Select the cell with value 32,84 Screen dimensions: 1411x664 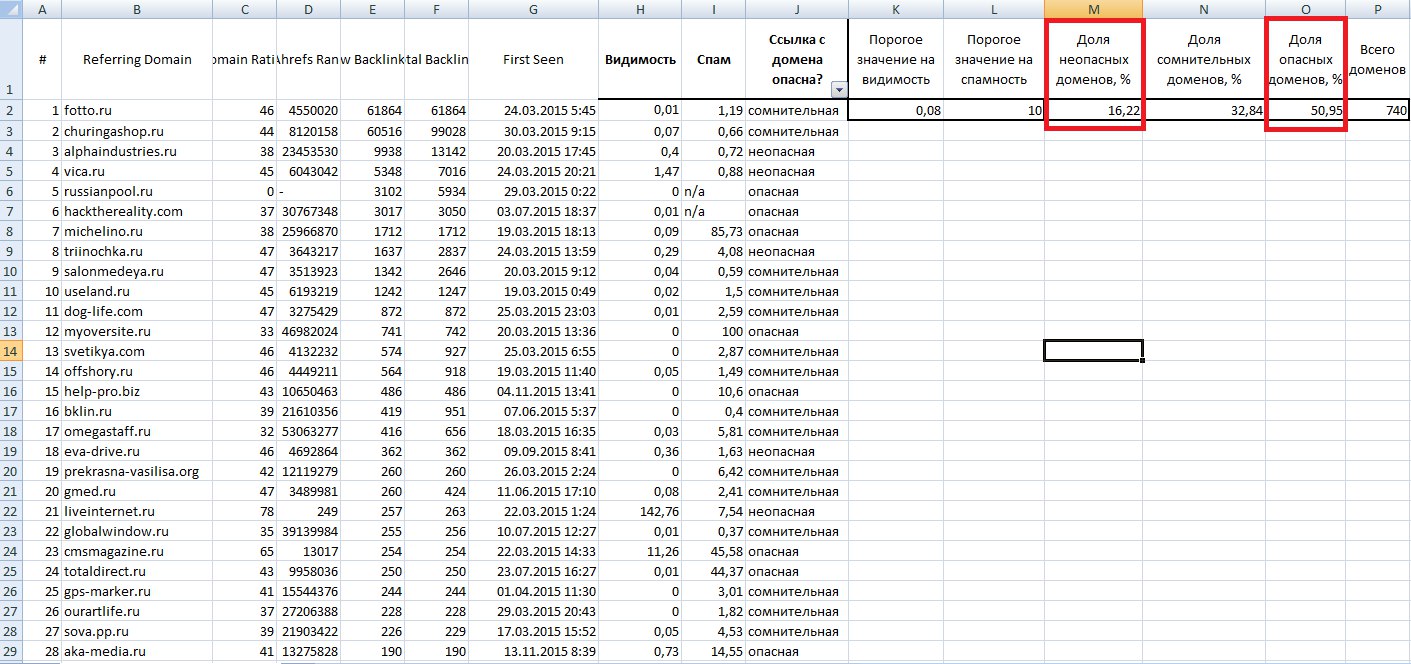1204,110
